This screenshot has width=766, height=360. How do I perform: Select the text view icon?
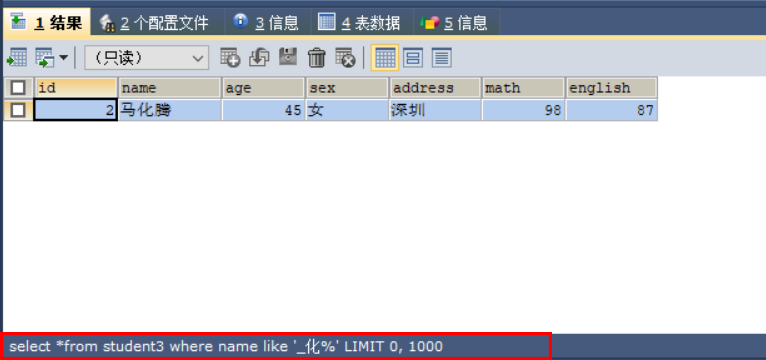442,58
